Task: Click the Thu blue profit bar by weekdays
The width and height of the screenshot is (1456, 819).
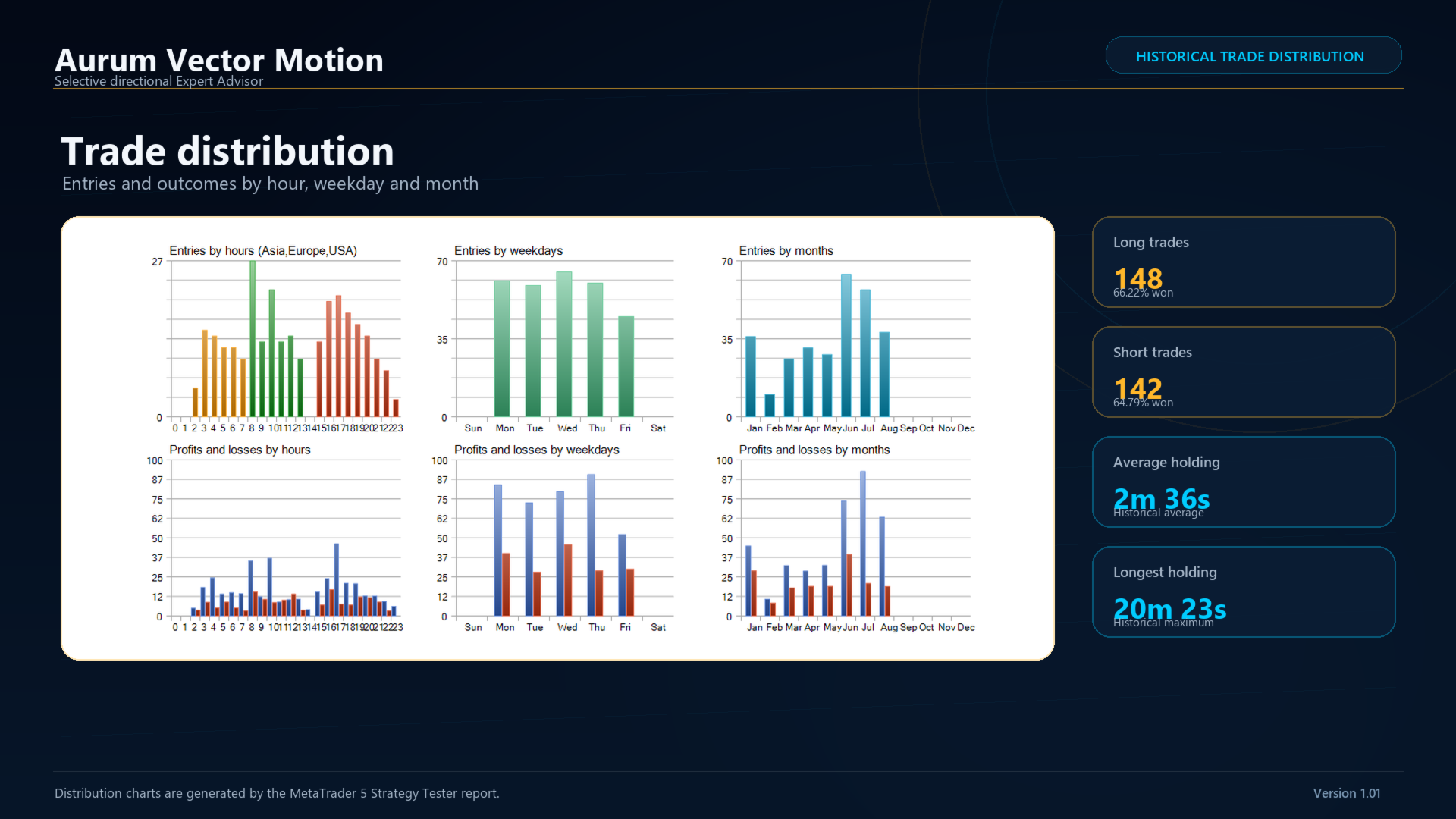Action: click(591, 545)
